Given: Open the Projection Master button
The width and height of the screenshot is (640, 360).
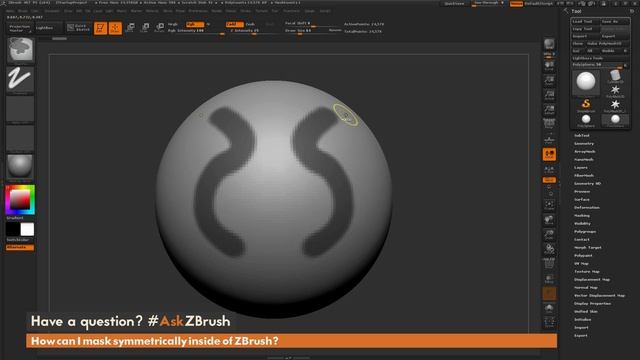Looking at the screenshot, I should pos(20,28).
